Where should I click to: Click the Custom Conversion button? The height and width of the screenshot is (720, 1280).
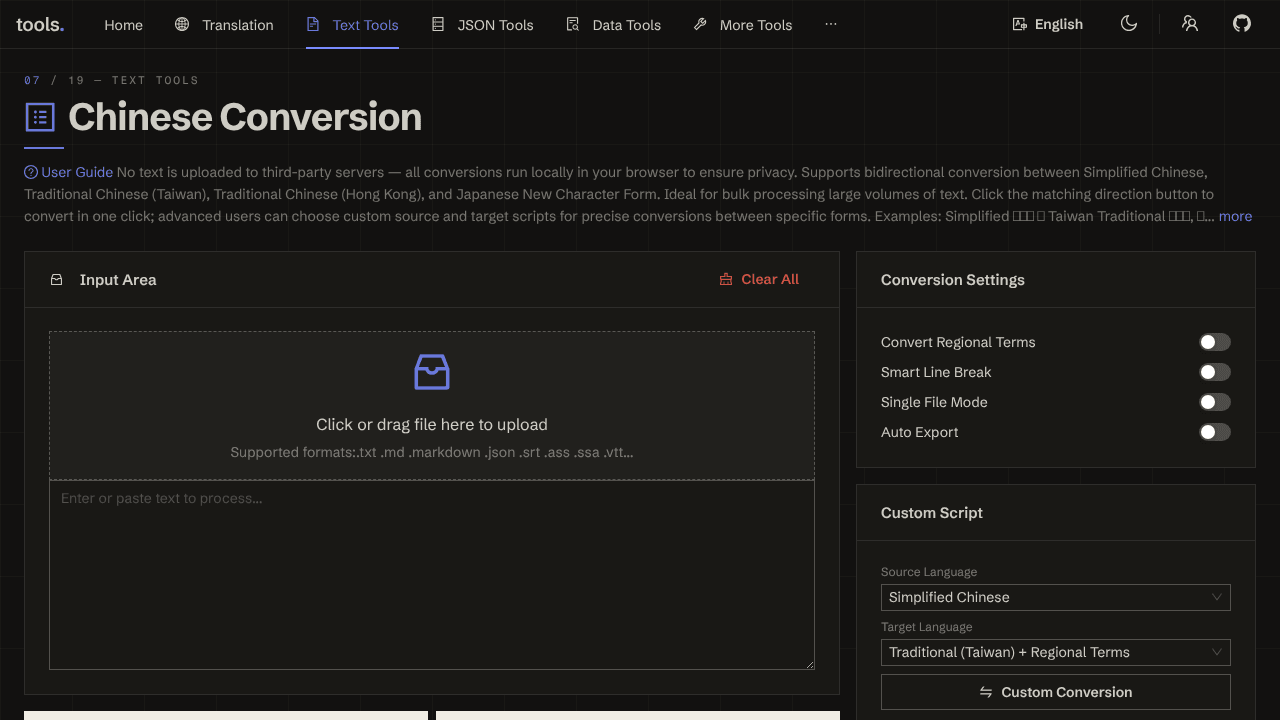coord(1056,692)
